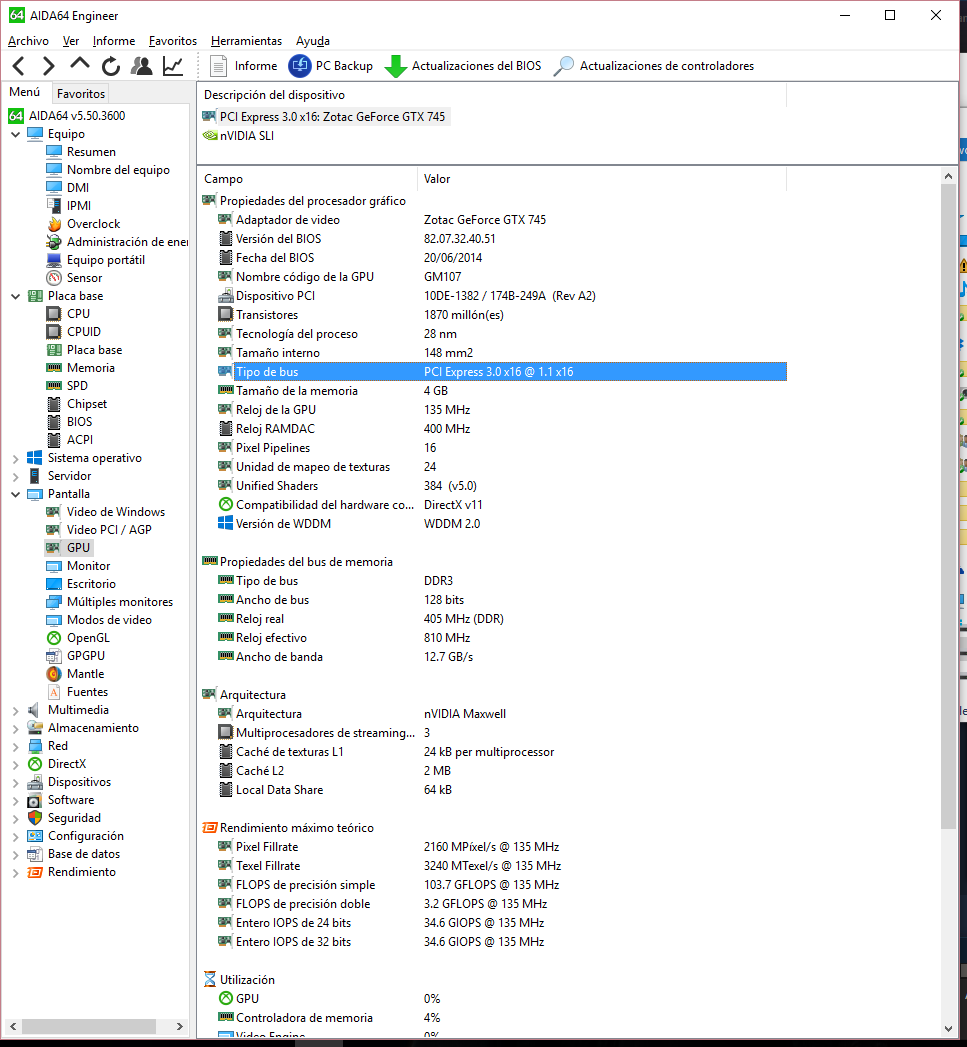The height and width of the screenshot is (1047, 967).
Task: Select the Fuentes fonts icon
Action: click(x=53, y=692)
